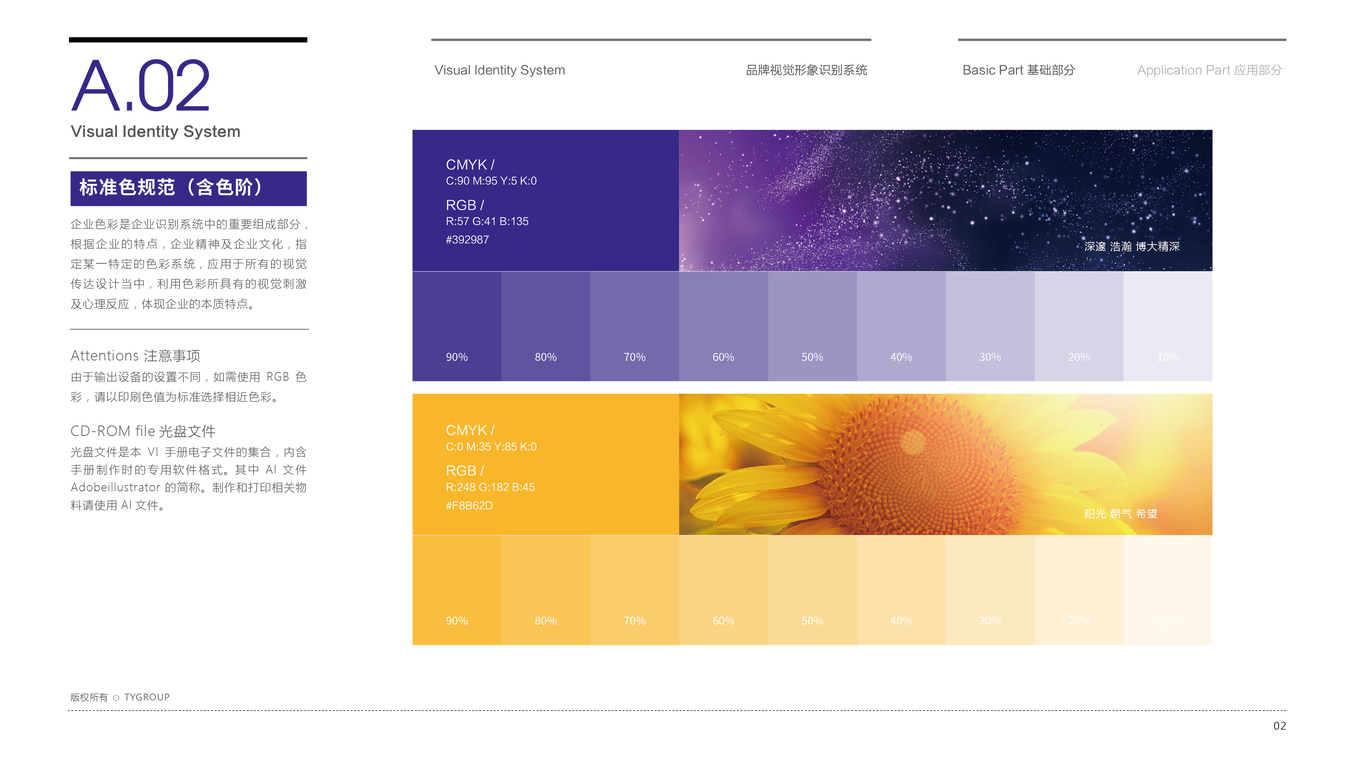The height and width of the screenshot is (768, 1366).
Task: Click the main purple standard color block
Action: point(546,200)
